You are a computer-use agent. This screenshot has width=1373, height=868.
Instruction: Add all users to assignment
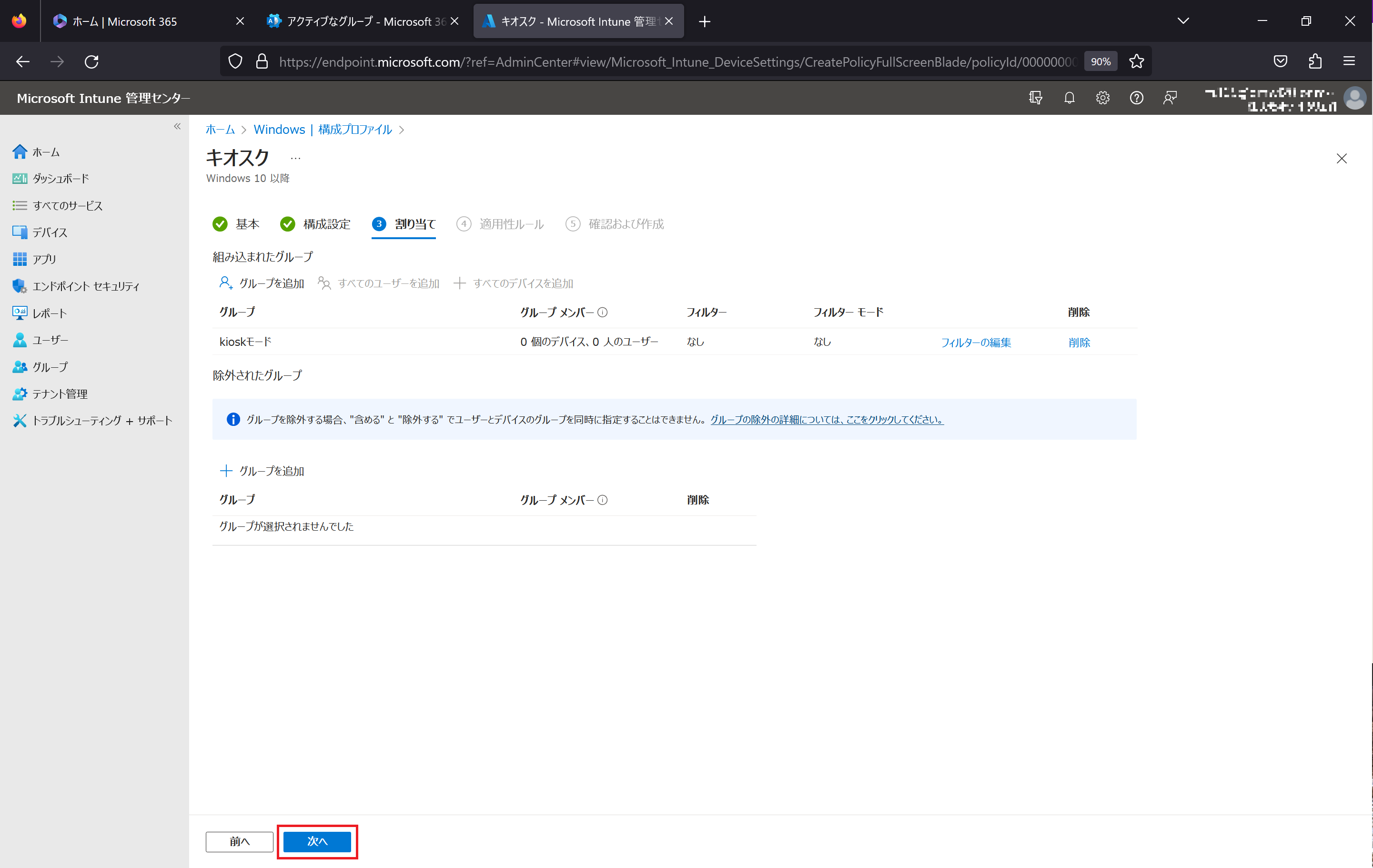point(379,283)
